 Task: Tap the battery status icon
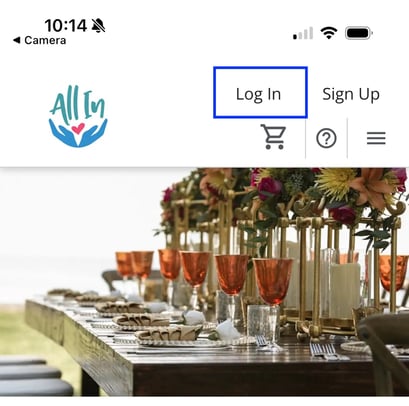tap(359, 33)
